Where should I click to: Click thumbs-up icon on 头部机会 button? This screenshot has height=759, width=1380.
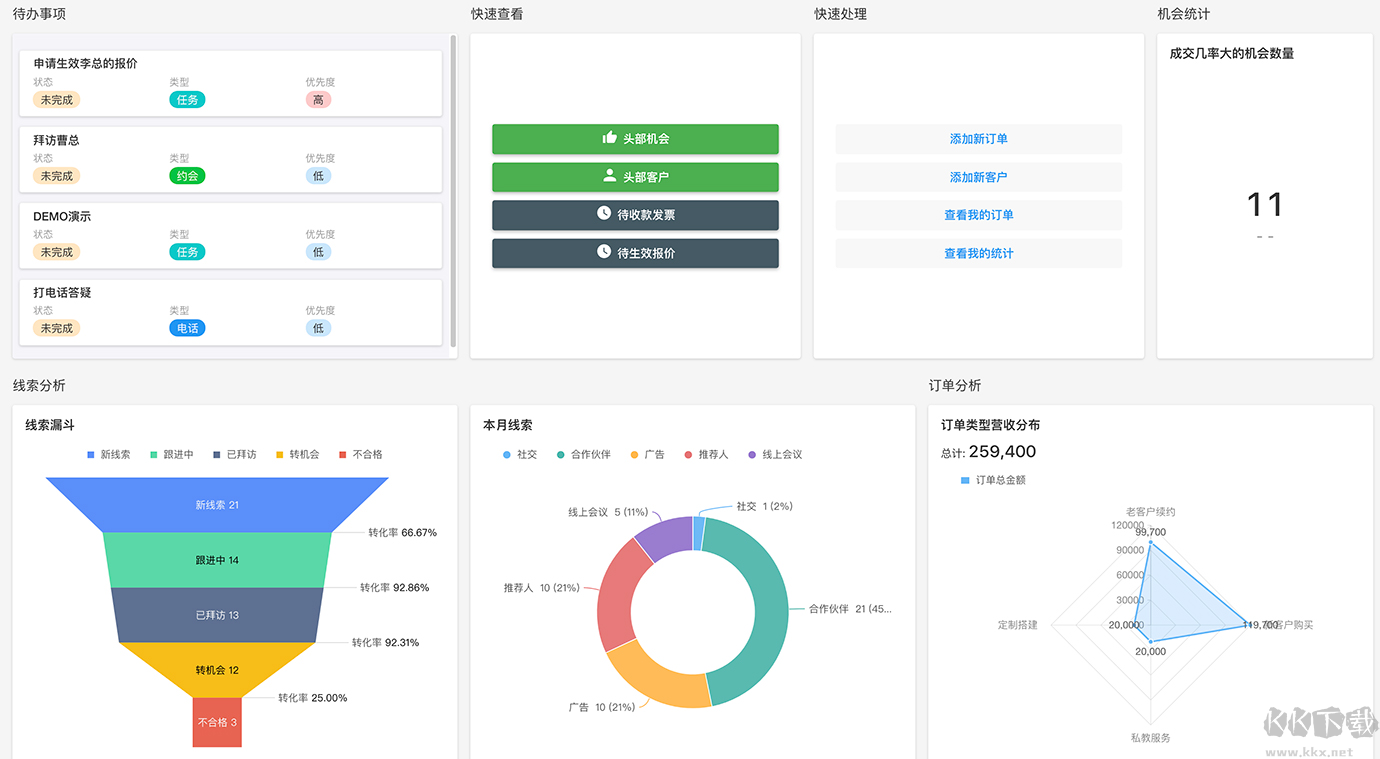click(609, 138)
